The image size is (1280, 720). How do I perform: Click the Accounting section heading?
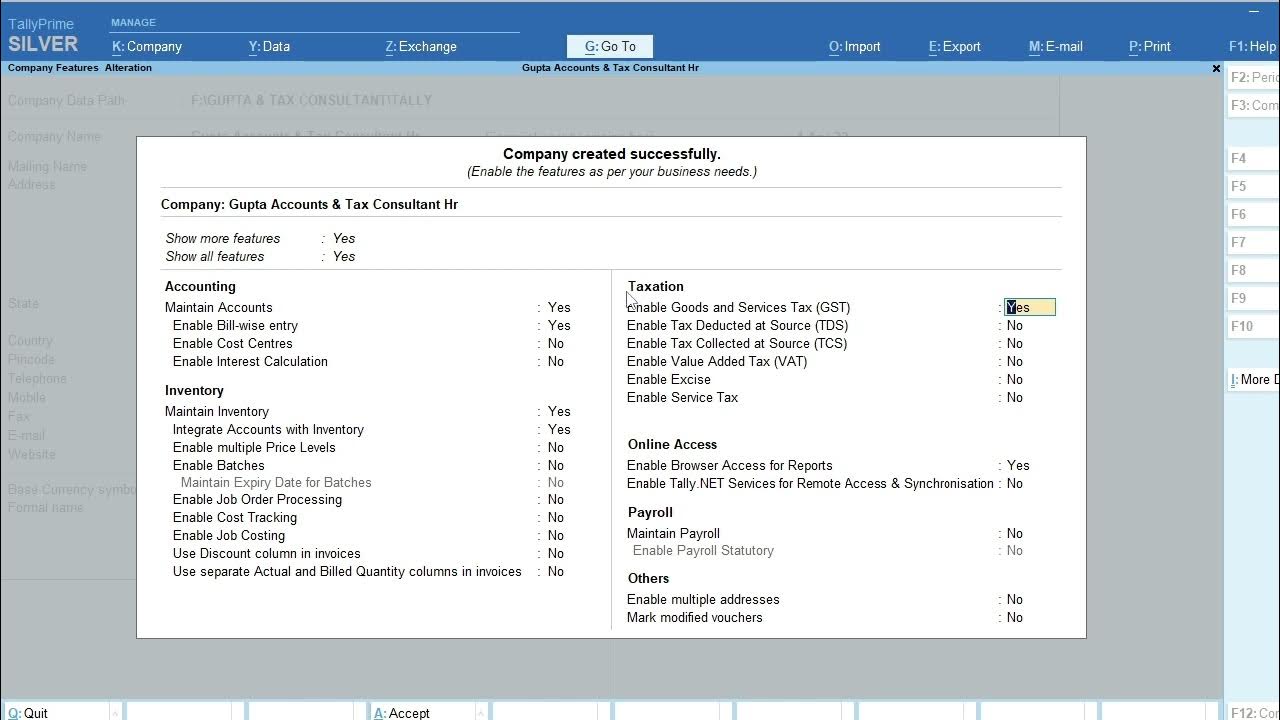(x=200, y=287)
